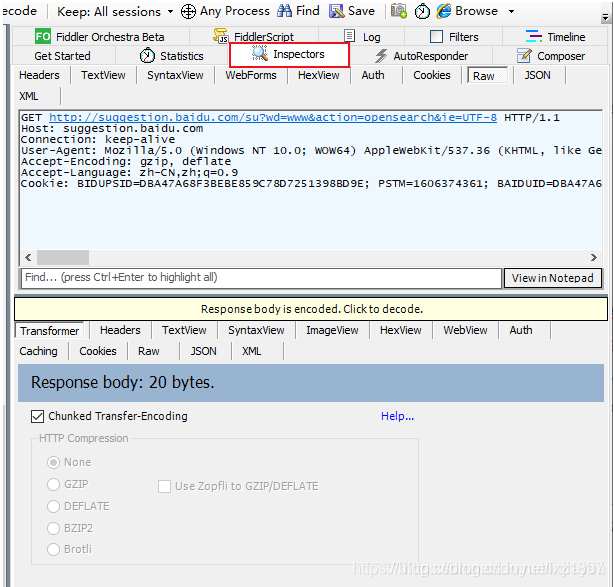Select response JSON tab
Screen dimensions: 614x587
click(203, 351)
